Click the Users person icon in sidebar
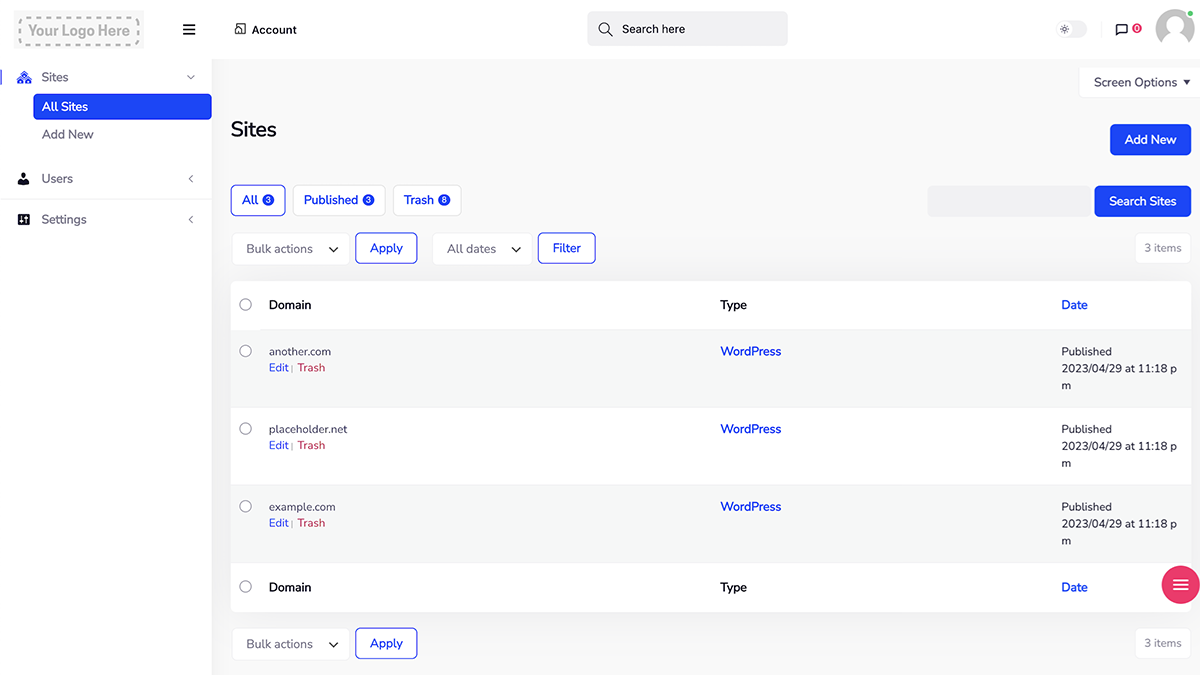 click(24, 179)
